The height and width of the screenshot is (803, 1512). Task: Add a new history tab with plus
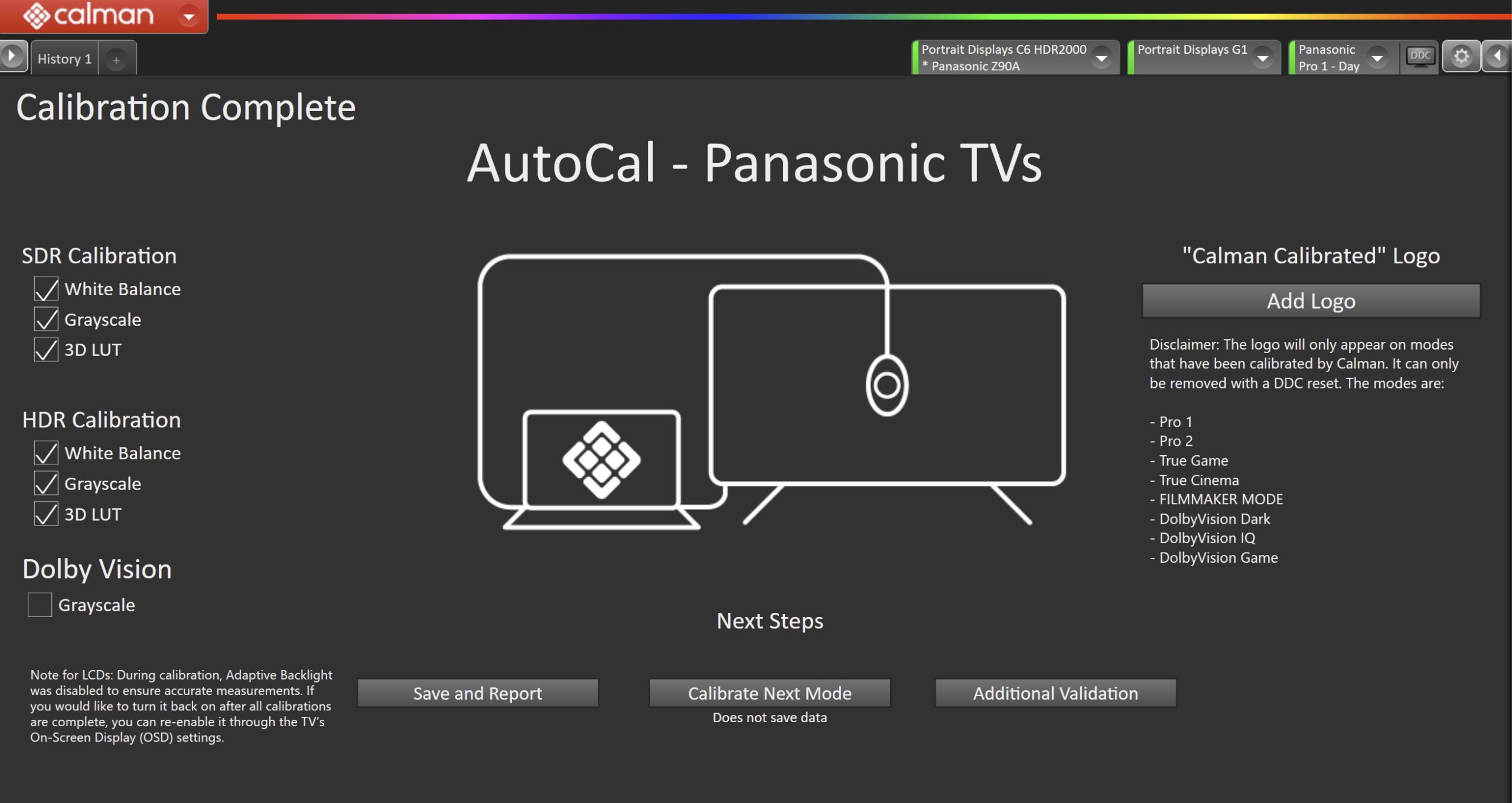pyautogui.click(x=116, y=60)
